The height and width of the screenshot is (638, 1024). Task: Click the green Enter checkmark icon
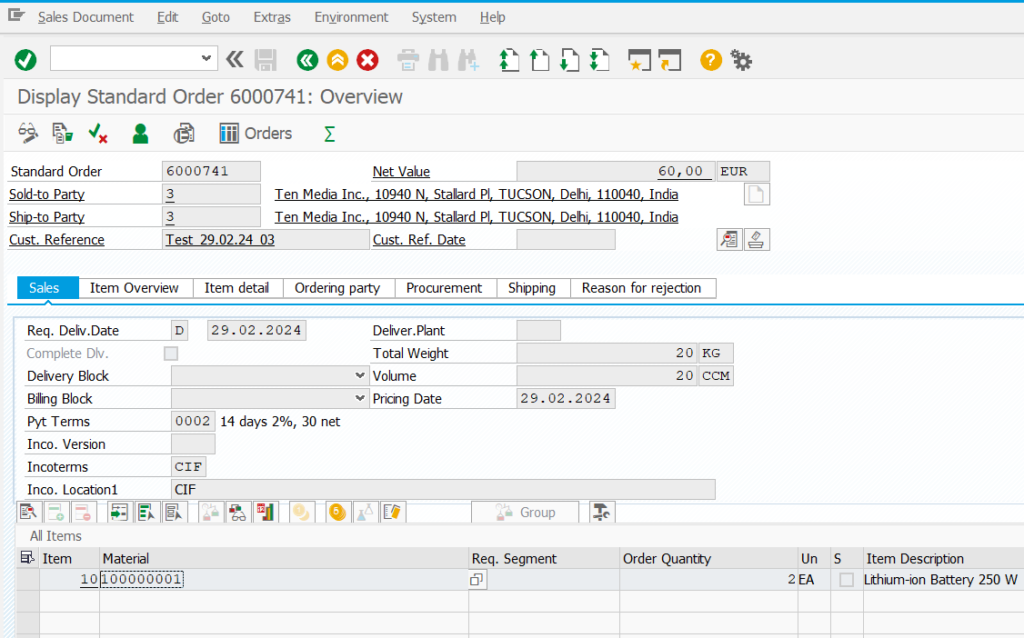coord(25,60)
